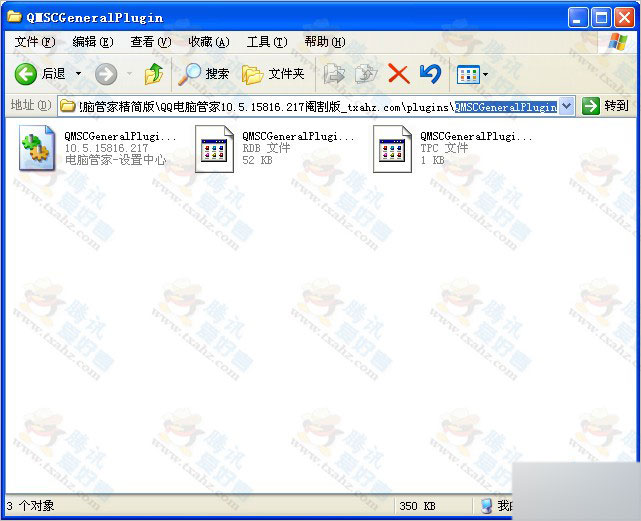Image resolution: width=641 pixels, height=521 pixels.
Task: Open the Help (帮助) menu
Action: point(324,42)
